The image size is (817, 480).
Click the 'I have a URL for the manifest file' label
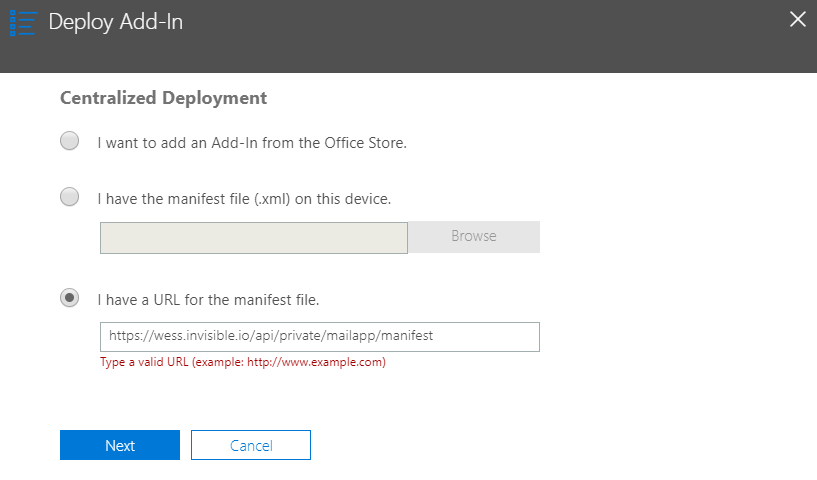pyautogui.click(x=208, y=300)
